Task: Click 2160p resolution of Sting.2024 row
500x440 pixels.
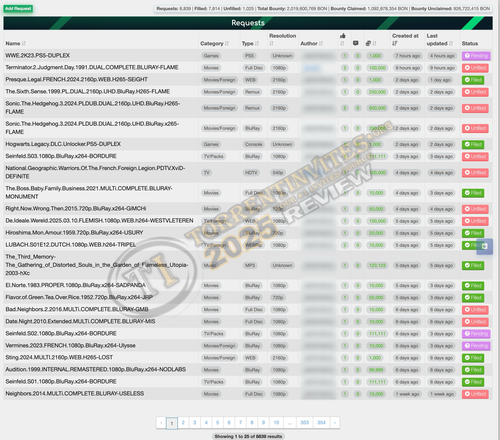Action: [x=279, y=358]
